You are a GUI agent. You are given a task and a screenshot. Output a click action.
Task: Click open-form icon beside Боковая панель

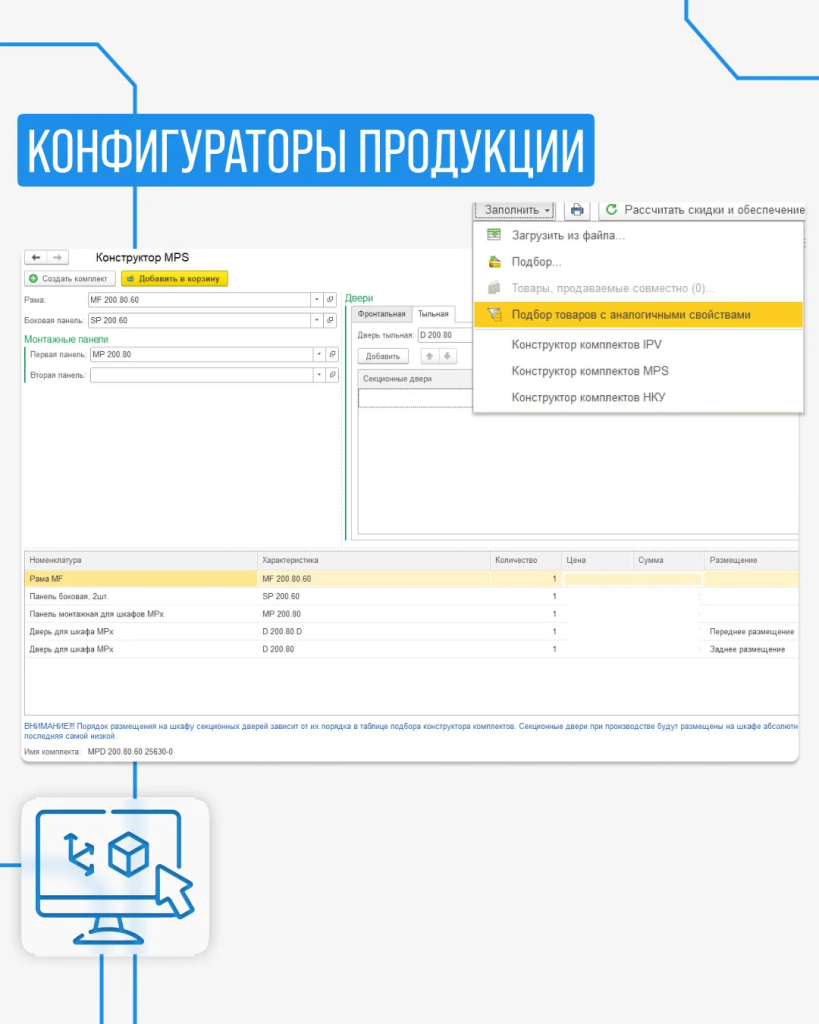point(330,320)
